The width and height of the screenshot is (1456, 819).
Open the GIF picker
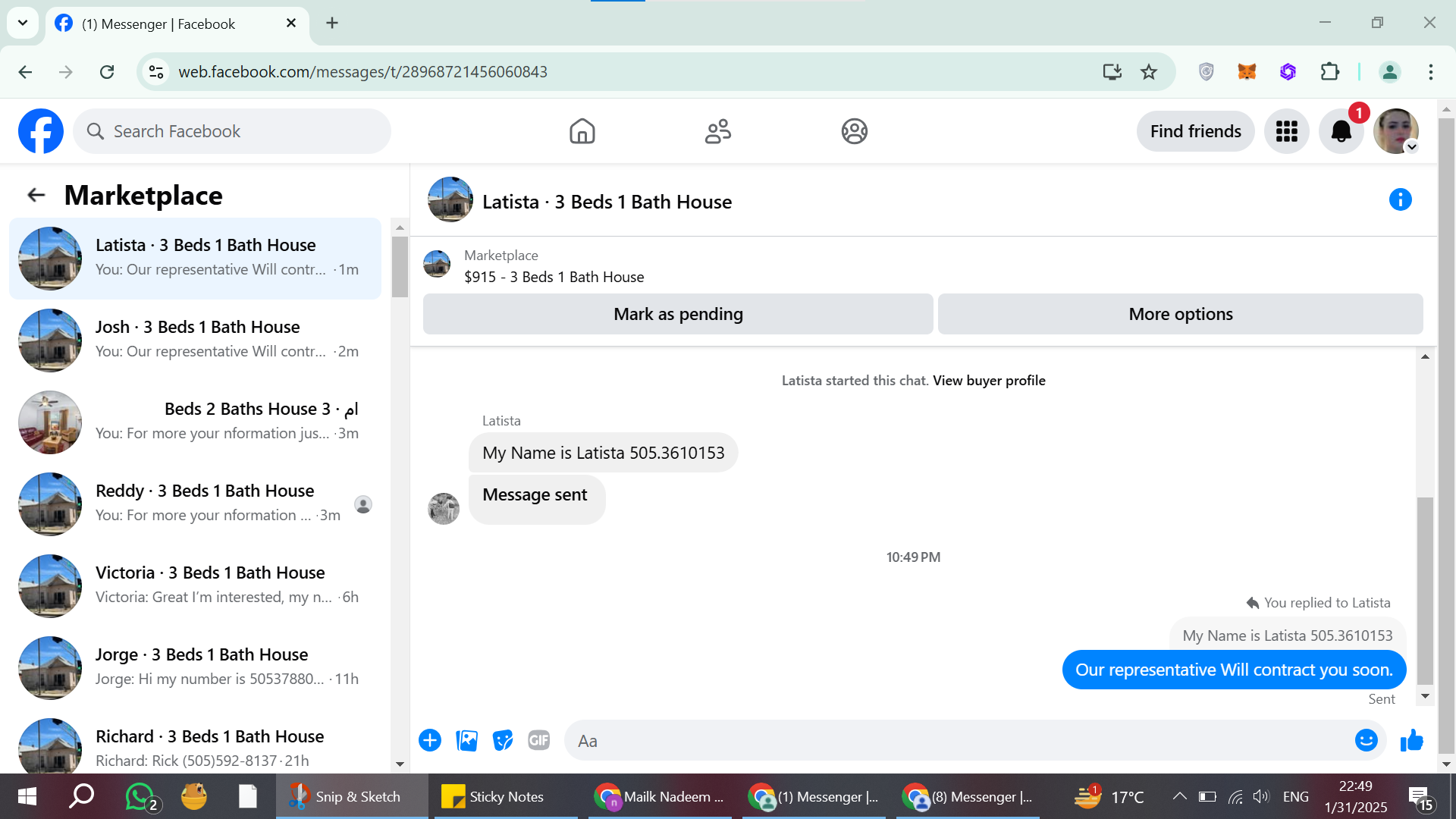[539, 740]
